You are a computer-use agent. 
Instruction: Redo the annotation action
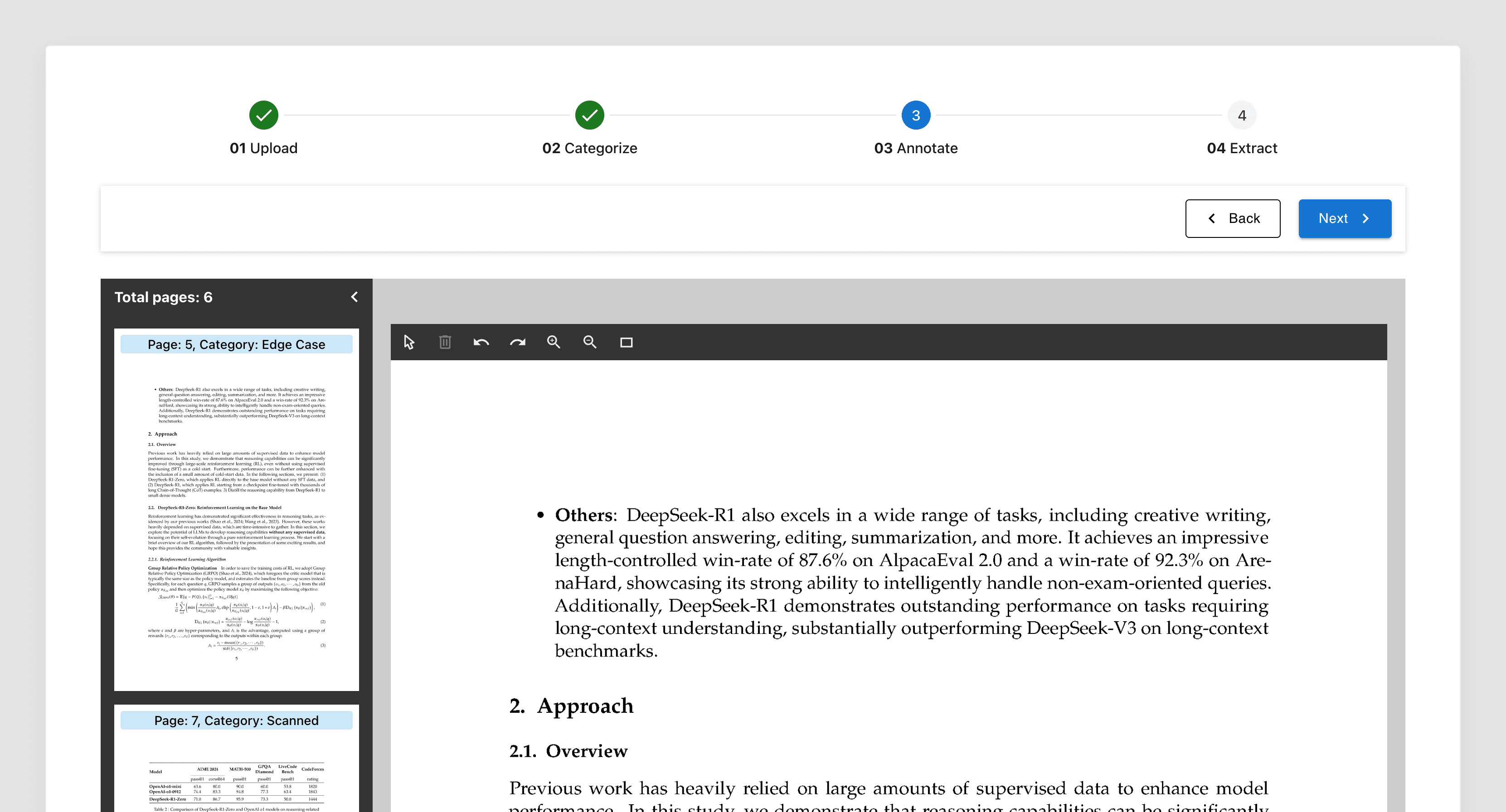point(517,342)
